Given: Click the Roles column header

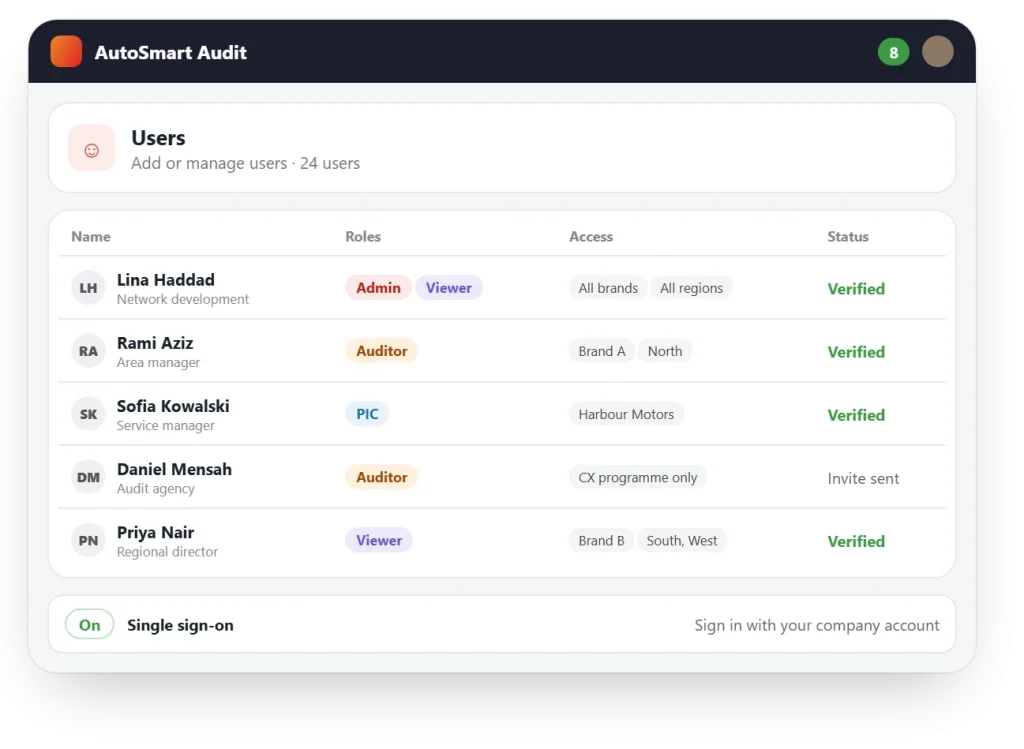Looking at the screenshot, I should coord(363,236).
